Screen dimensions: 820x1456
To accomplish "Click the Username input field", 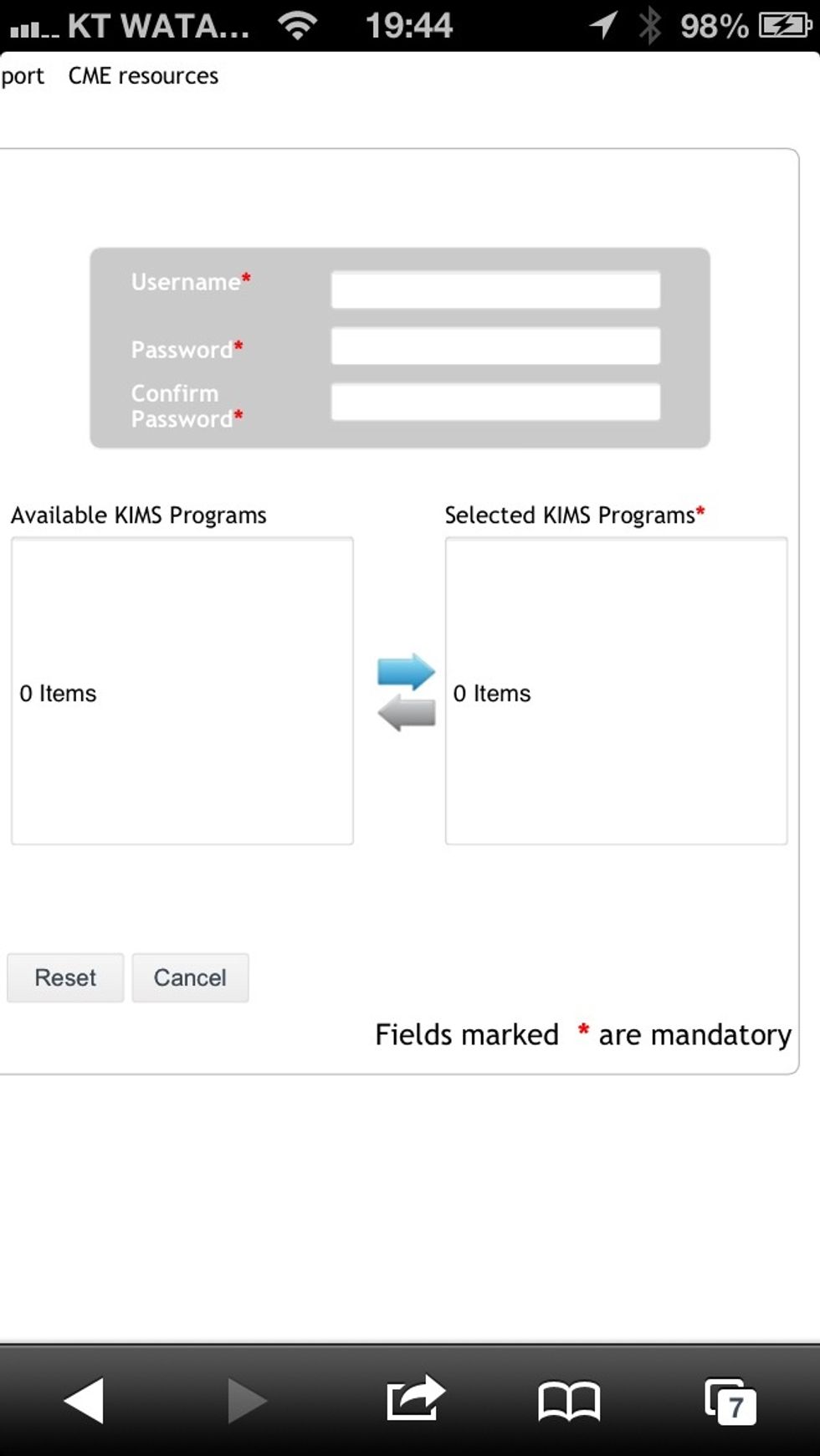I will point(495,288).
